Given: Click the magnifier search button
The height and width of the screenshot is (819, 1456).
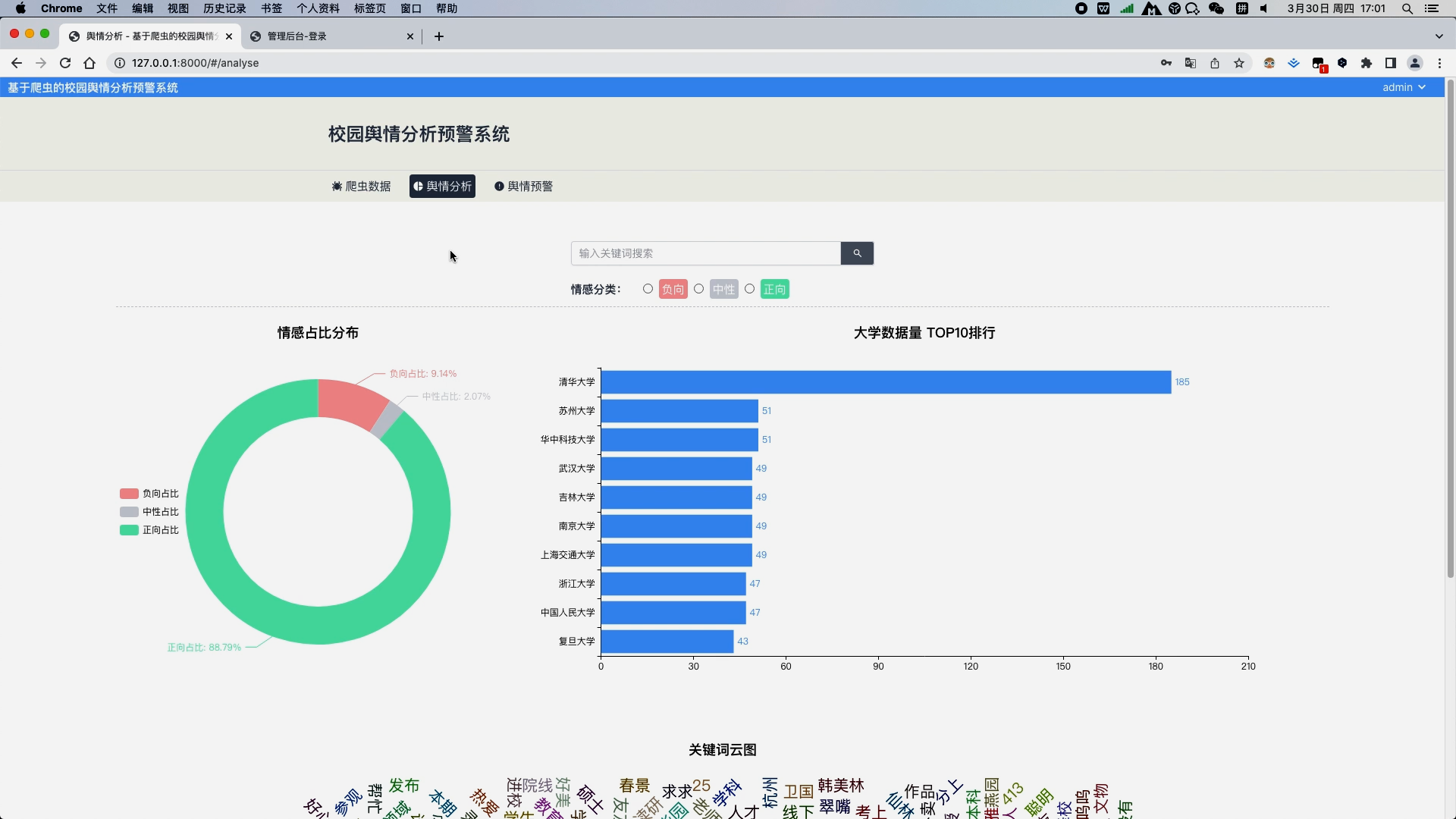Looking at the screenshot, I should pos(857,253).
